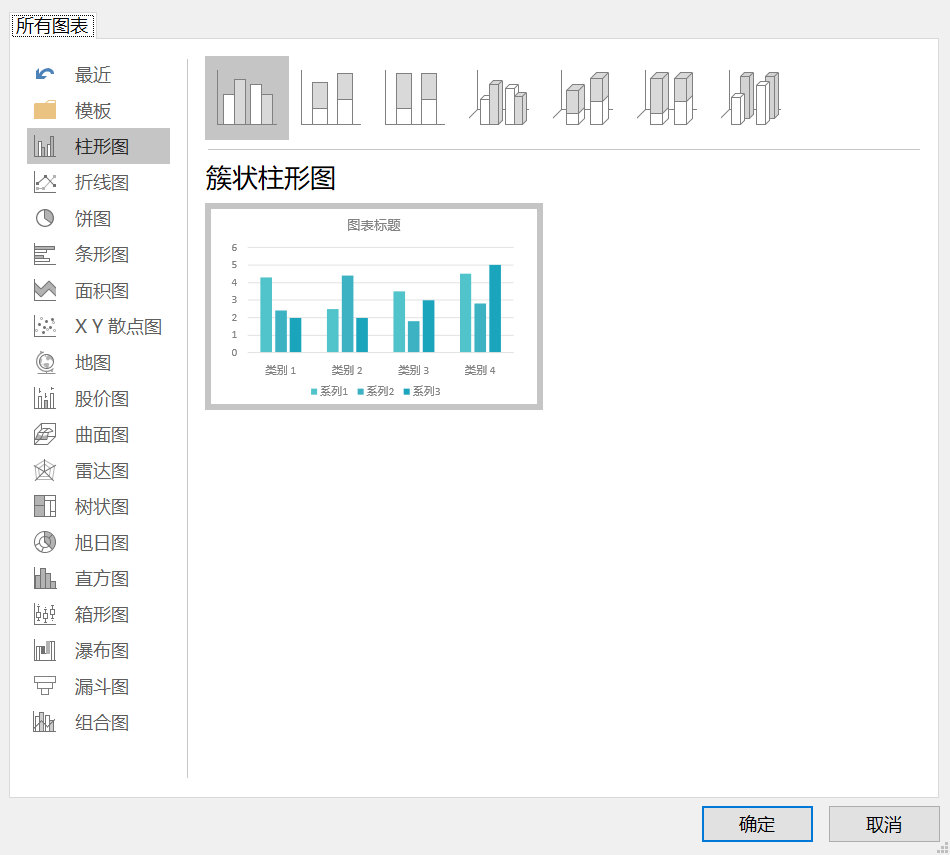This screenshot has height=855, width=950.
Task: Choose 漏斗图 in the chart type list
Action: [98, 687]
